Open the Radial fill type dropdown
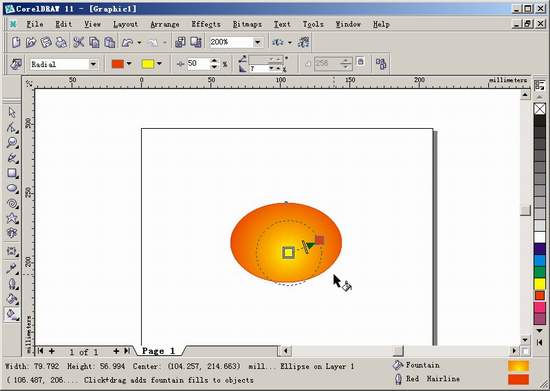The height and width of the screenshot is (391, 550). coord(93,64)
